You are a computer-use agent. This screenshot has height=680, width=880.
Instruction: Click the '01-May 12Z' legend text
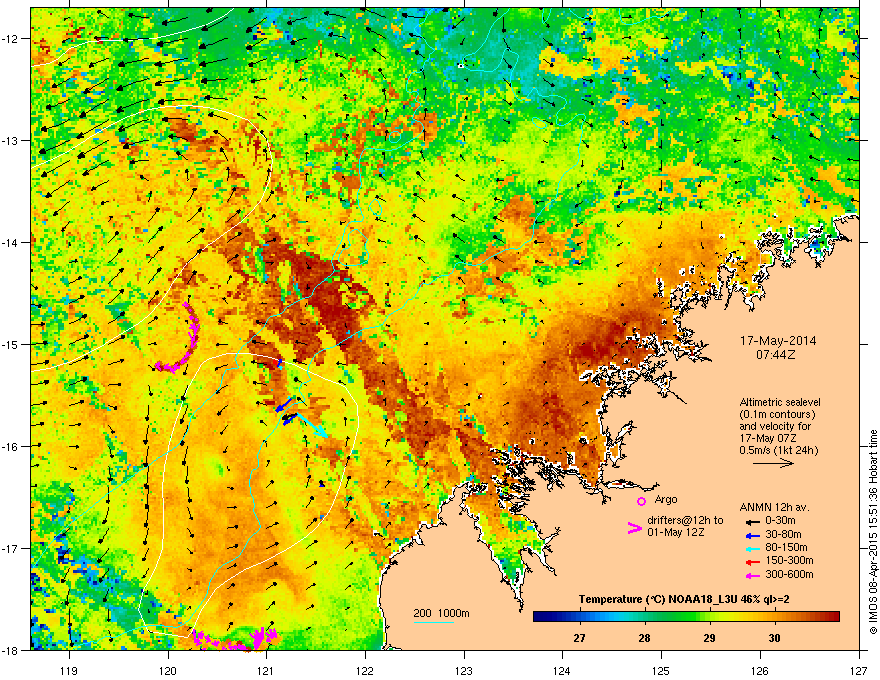[675, 532]
